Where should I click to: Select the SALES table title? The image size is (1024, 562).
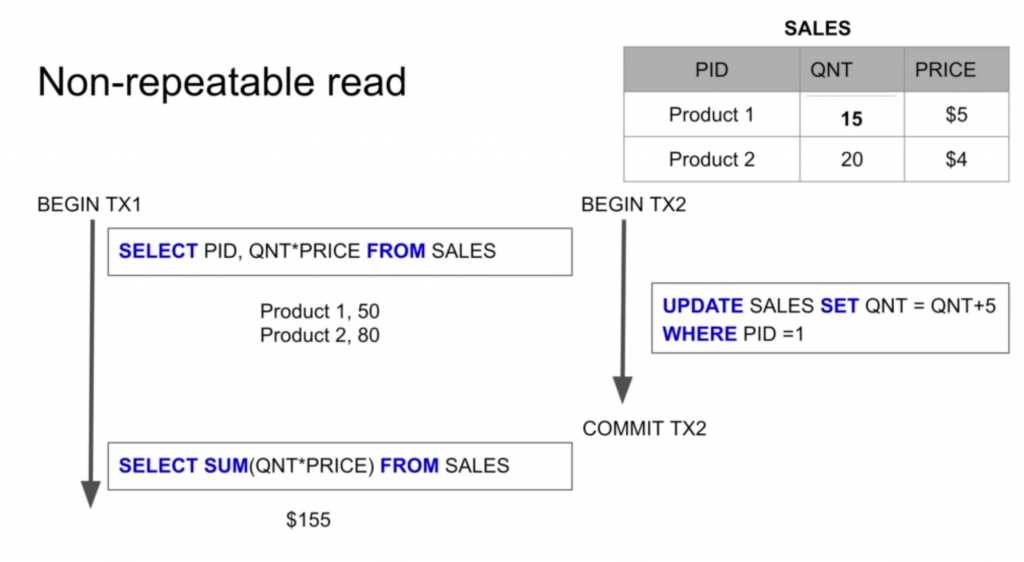(x=817, y=28)
